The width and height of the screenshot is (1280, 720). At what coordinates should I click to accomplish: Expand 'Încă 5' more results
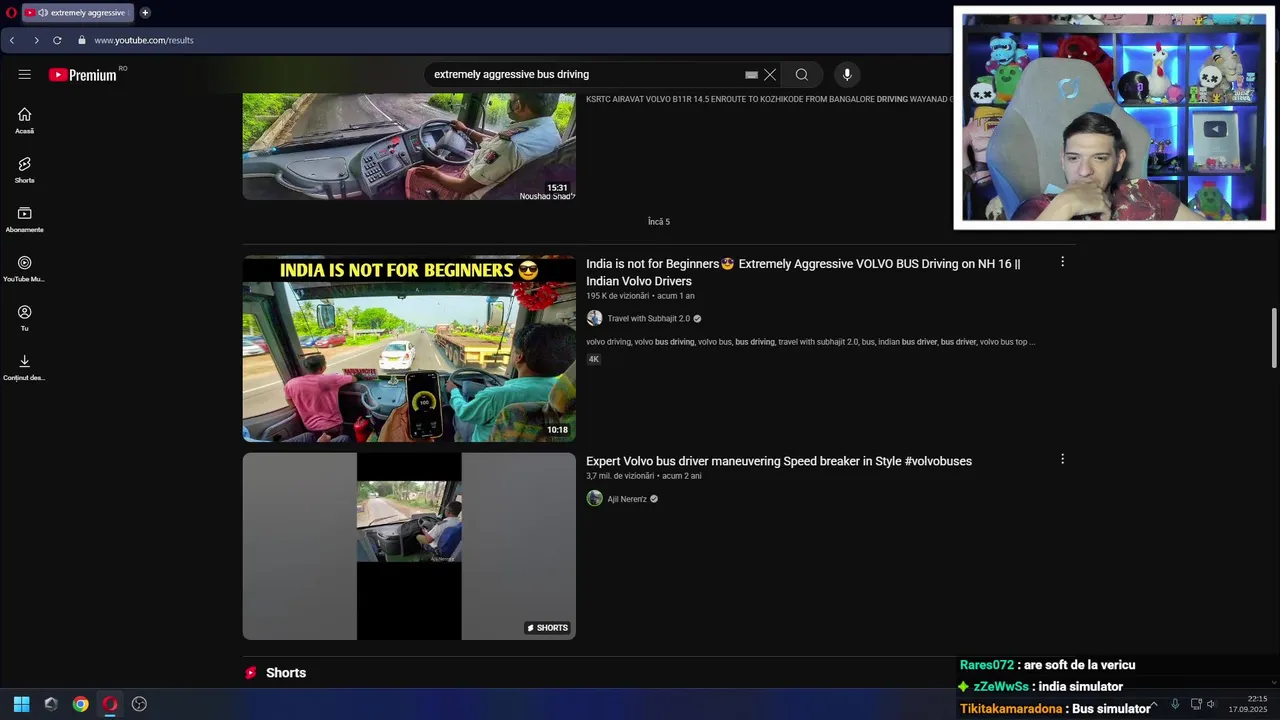click(x=659, y=222)
